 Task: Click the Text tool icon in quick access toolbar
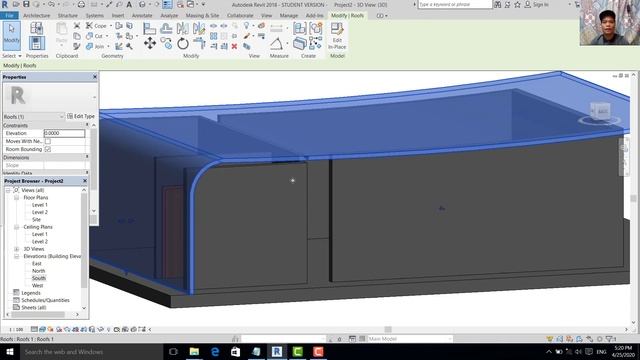(x=129, y=4)
